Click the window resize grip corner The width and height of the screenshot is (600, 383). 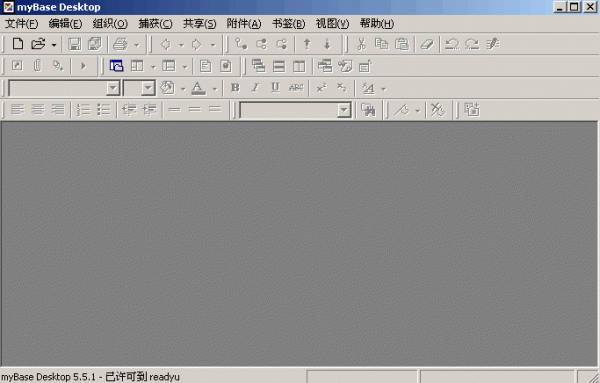point(592,377)
